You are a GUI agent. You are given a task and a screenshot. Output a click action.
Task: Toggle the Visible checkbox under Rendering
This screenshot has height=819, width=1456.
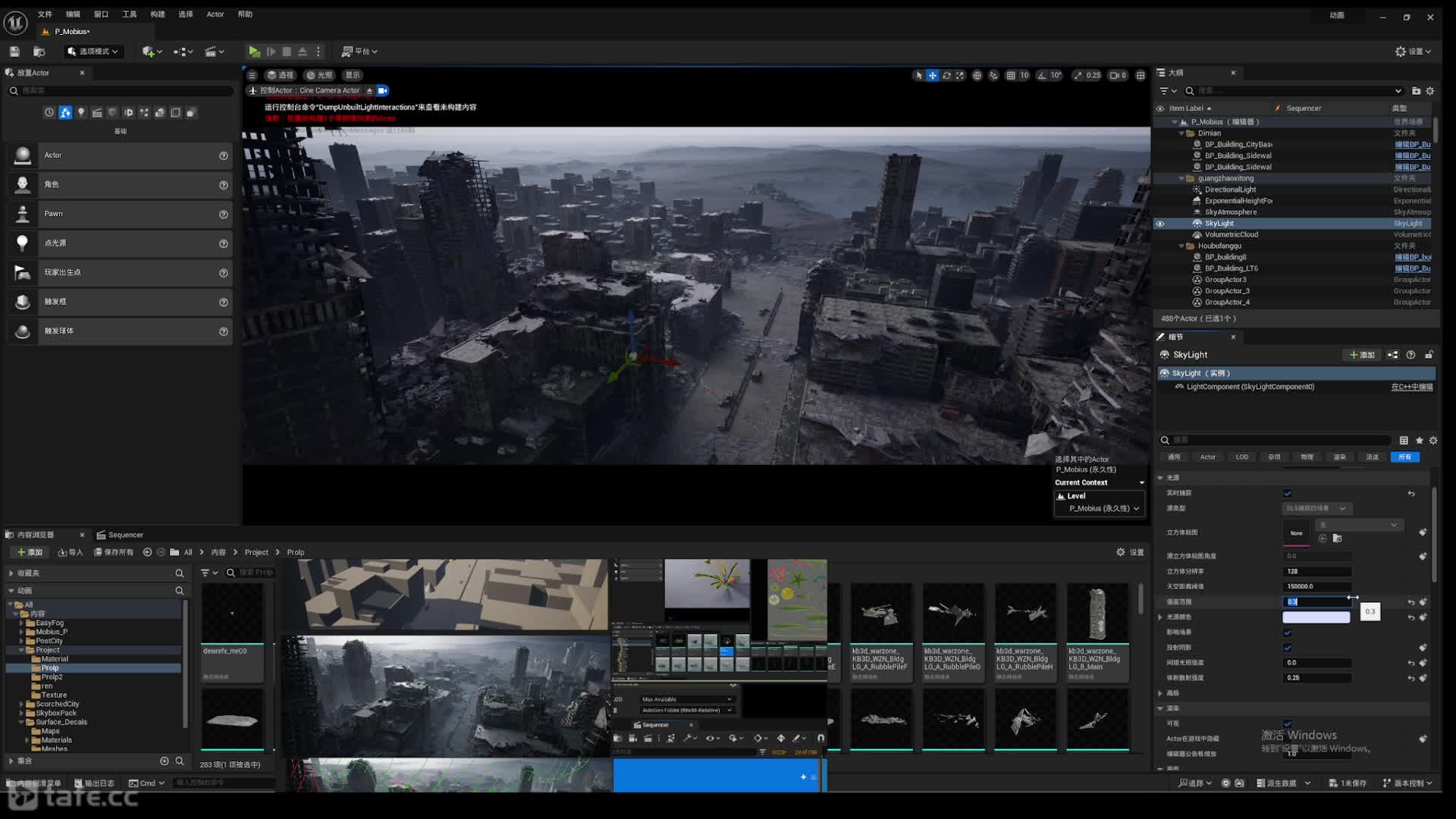click(1288, 723)
